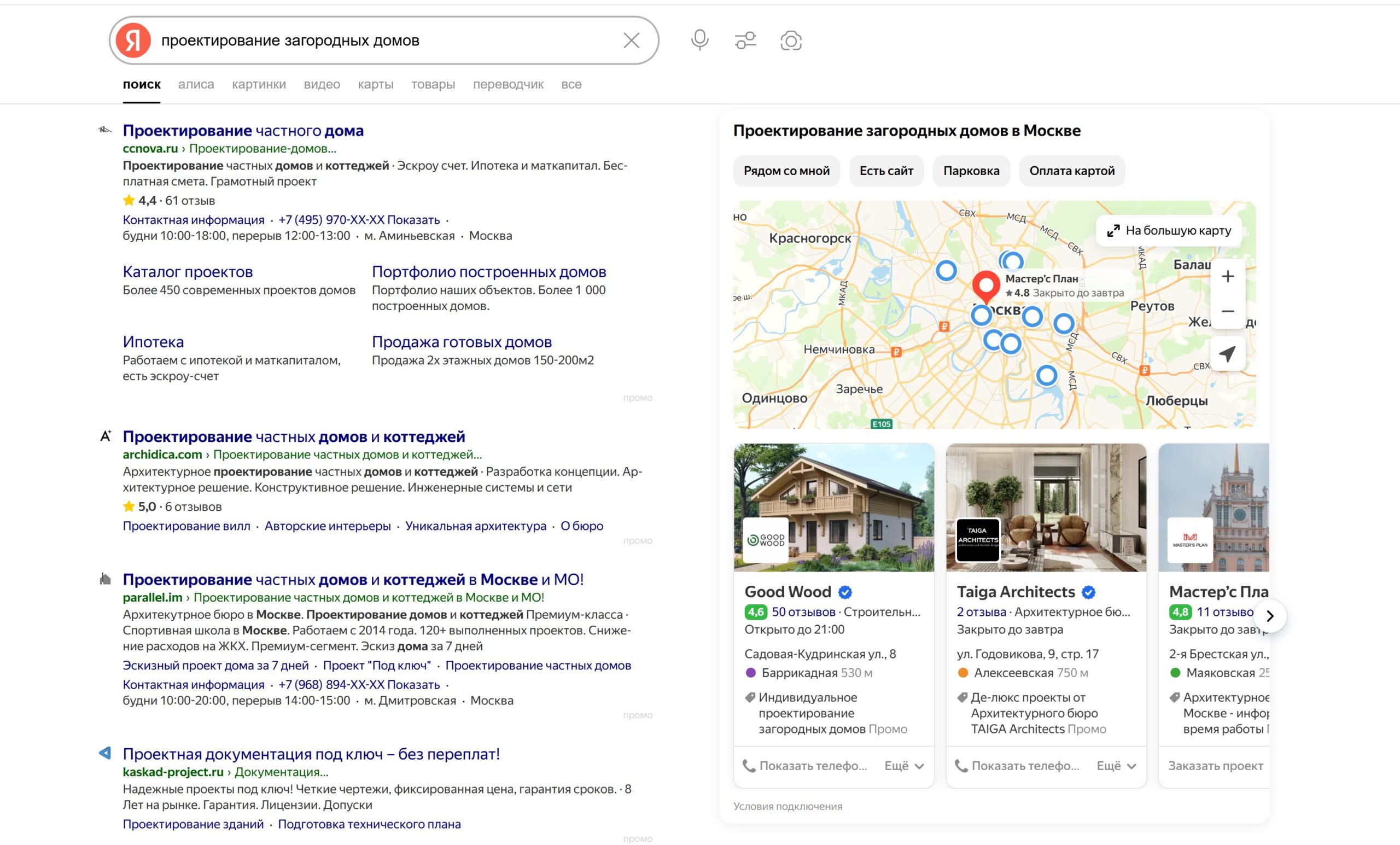
Task: Switch to the видео tab
Action: click(x=322, y=84)
